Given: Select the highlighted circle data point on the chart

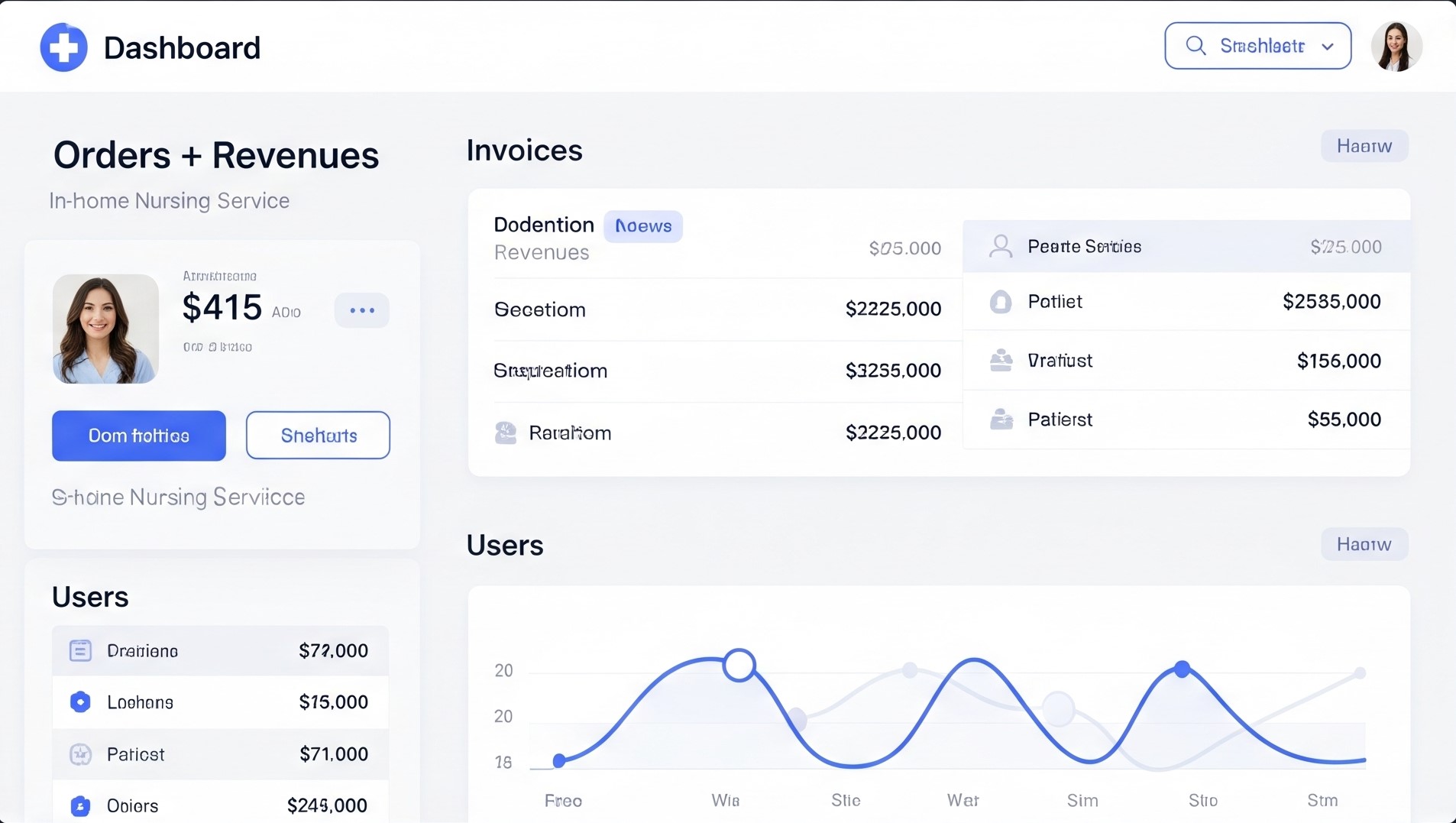Looking at the screenshot, I should [x=738, y=665].
